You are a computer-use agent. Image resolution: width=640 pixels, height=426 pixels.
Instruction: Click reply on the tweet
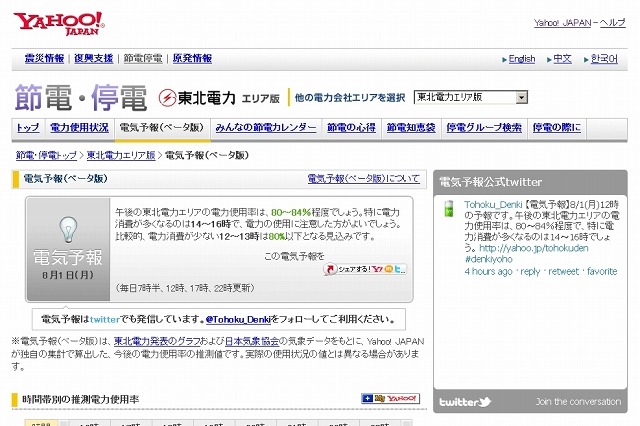(x=530, y=271)
